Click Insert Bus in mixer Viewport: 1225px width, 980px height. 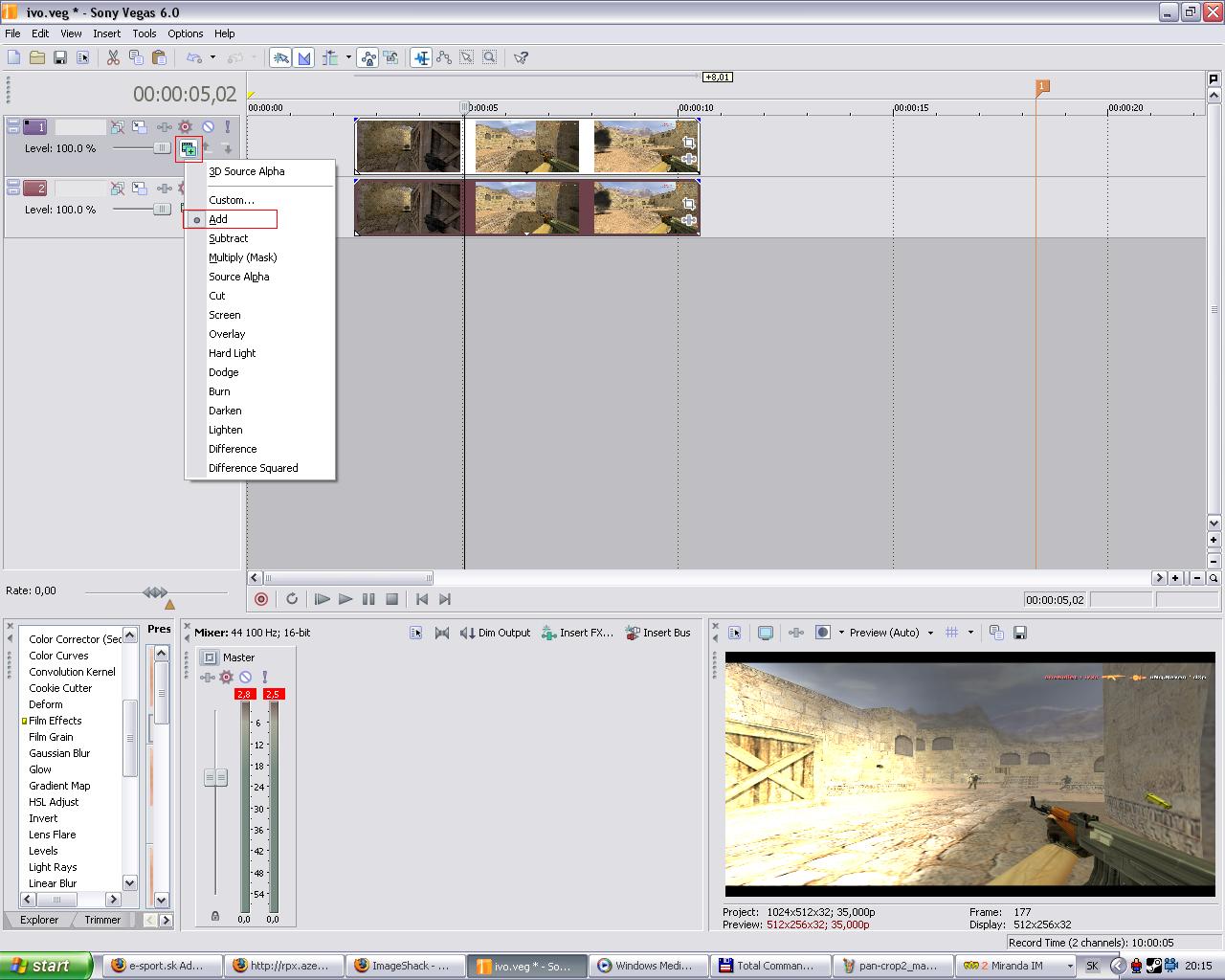(657, 633)
